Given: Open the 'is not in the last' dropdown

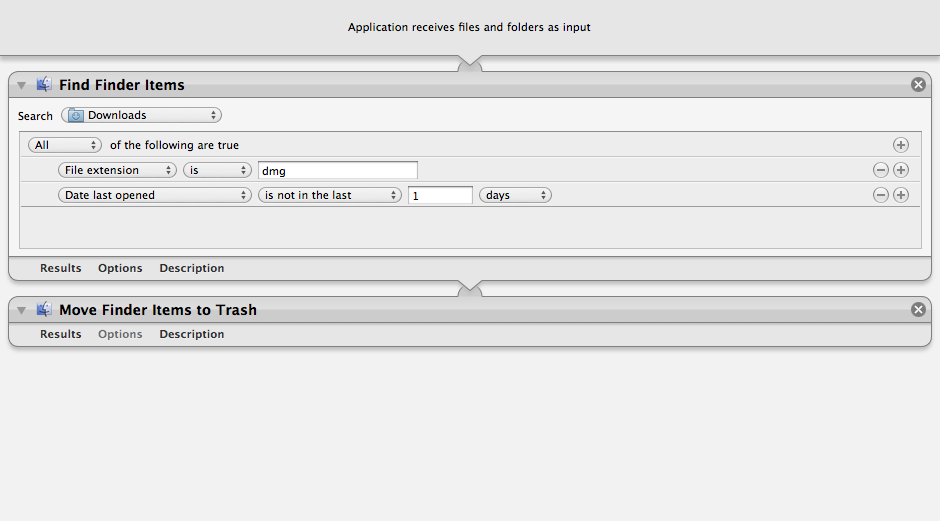Looking at the screenshot, I should (x=330, y=195).
